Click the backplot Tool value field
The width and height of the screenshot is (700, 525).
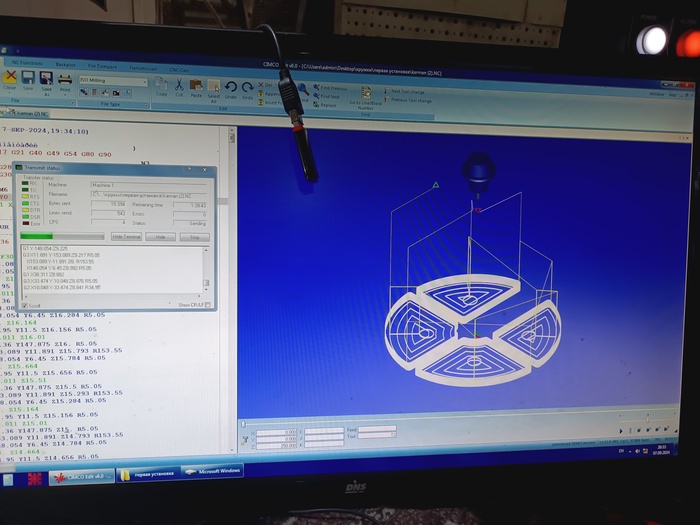377,435
